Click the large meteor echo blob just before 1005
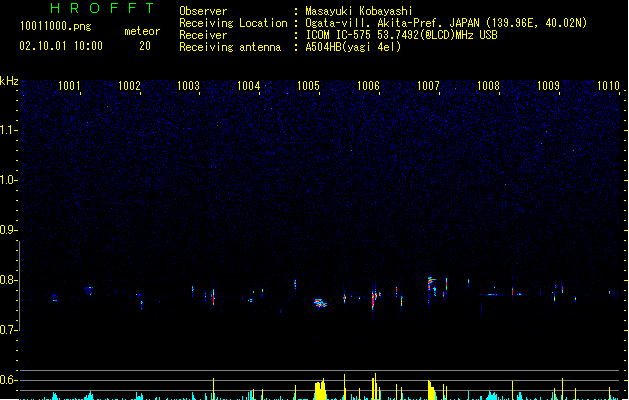 (x=320, y=303)
